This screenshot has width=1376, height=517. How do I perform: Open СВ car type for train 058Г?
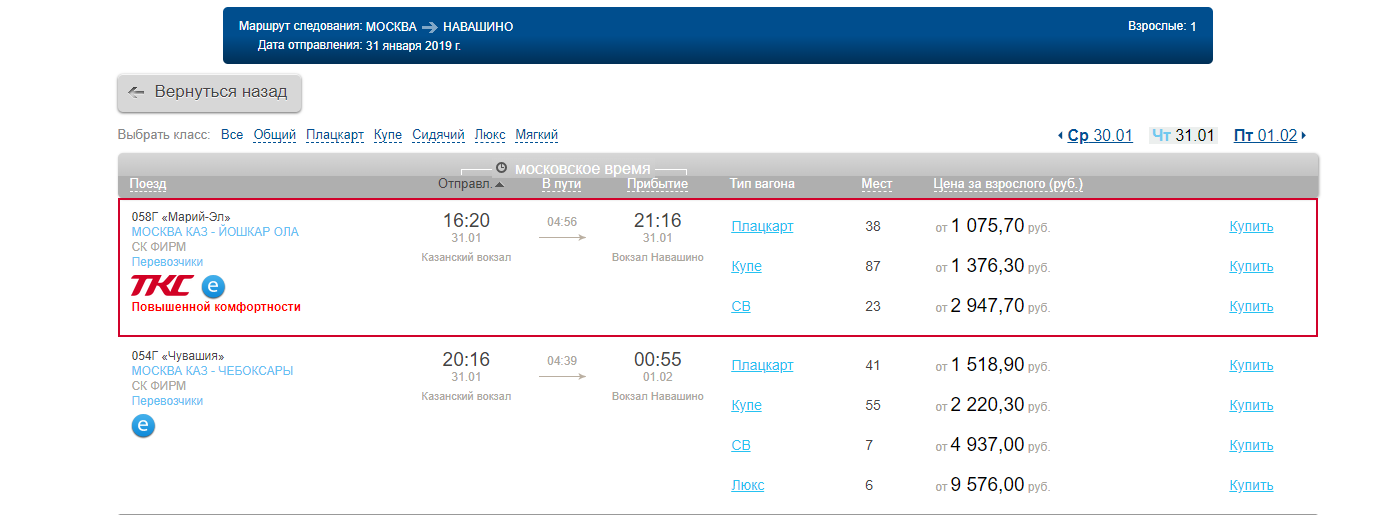(741, 306)
